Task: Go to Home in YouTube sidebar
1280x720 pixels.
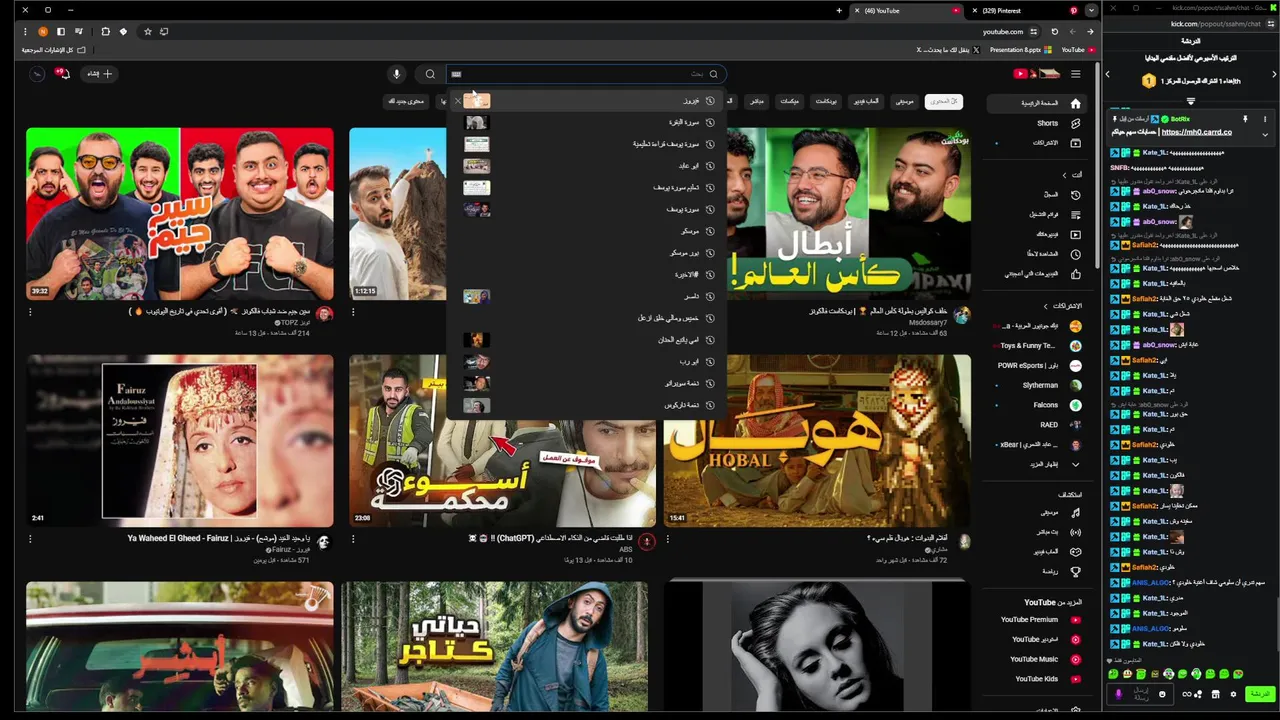Action: click(1038, 103)
